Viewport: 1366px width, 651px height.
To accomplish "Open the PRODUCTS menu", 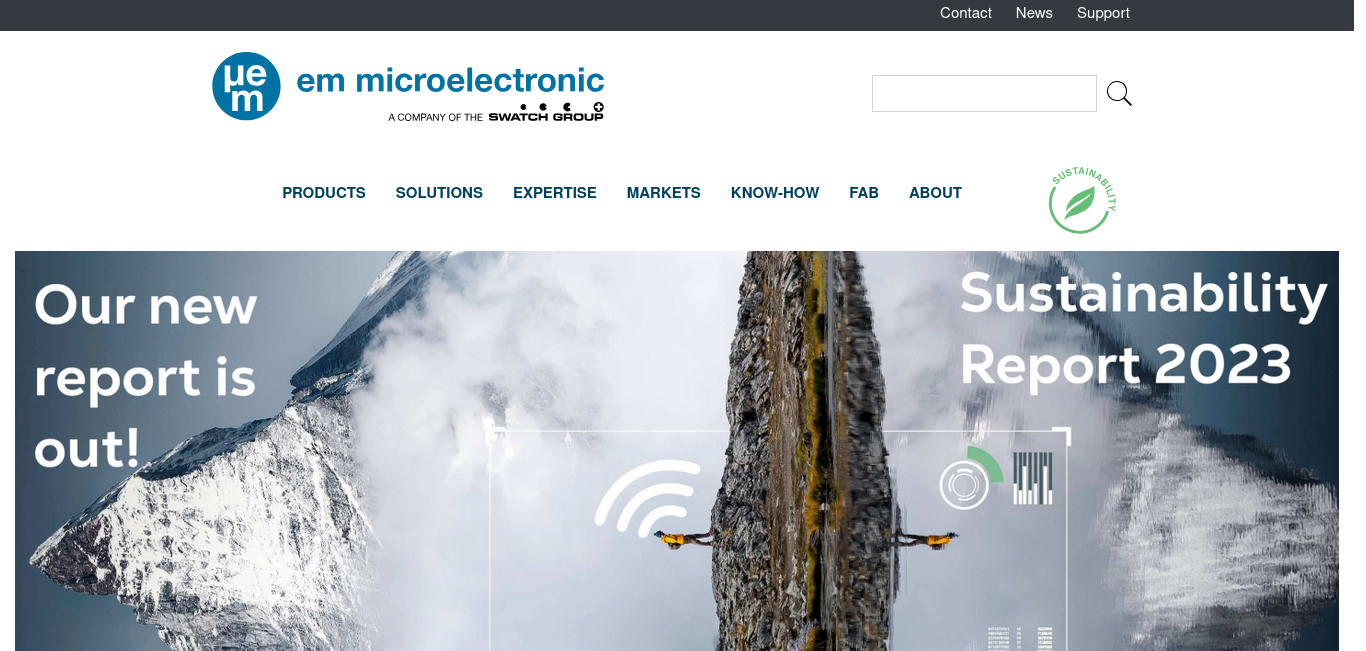I will tap(324, 193).
